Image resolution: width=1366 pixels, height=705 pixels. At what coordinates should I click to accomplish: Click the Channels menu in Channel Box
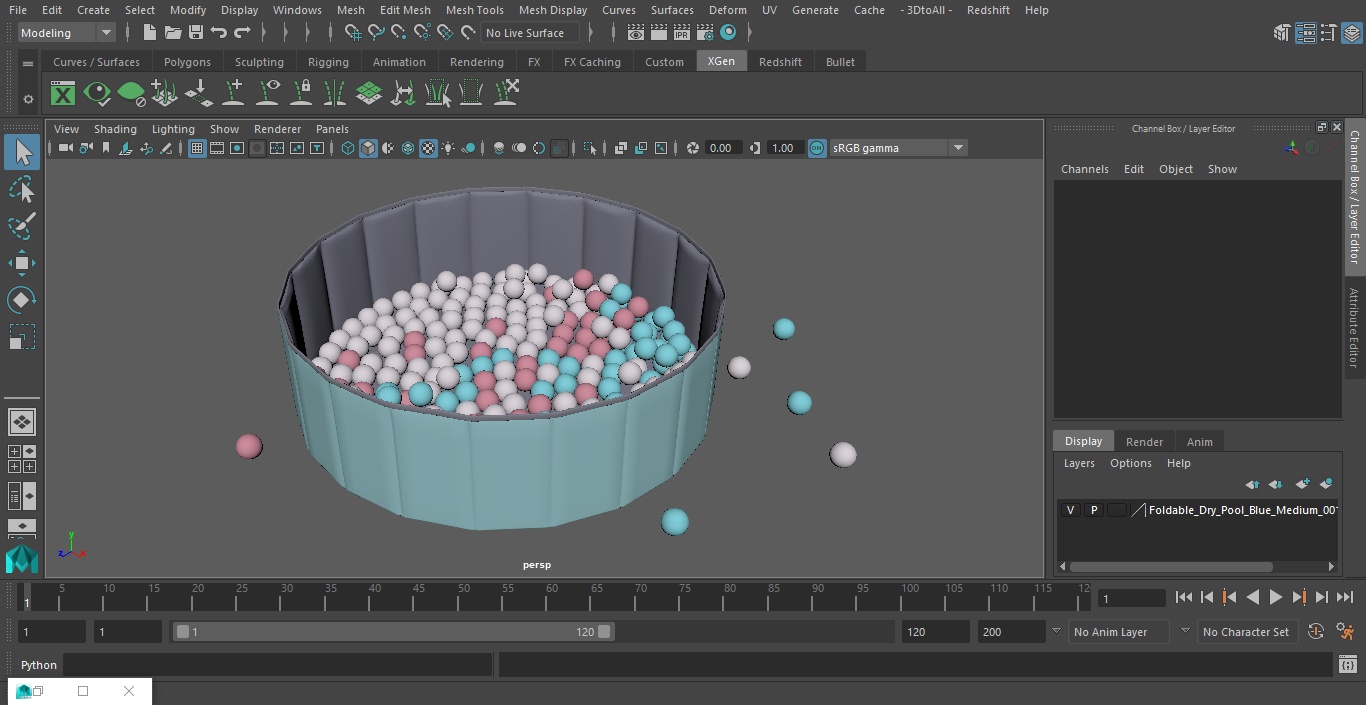coord(1084,169)
